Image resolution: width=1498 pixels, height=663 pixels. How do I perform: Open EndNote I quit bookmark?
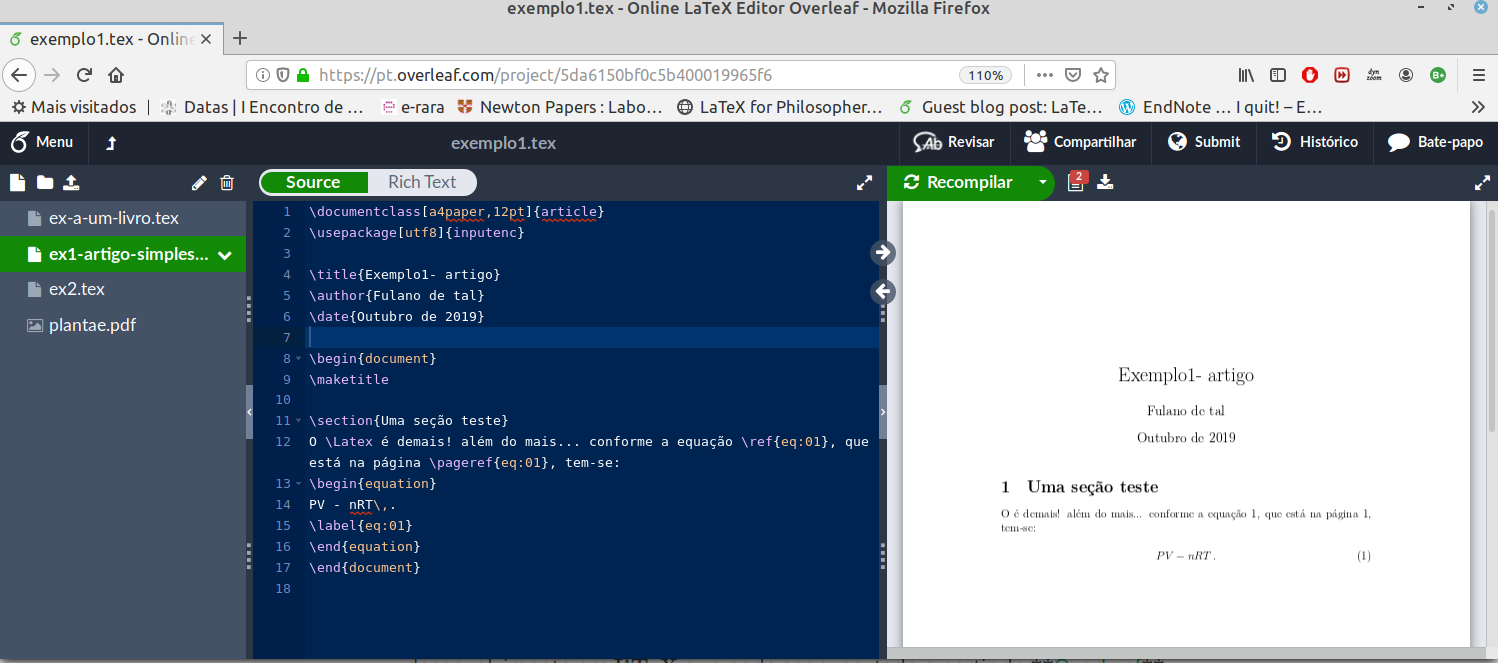[x=1221, y=107]
